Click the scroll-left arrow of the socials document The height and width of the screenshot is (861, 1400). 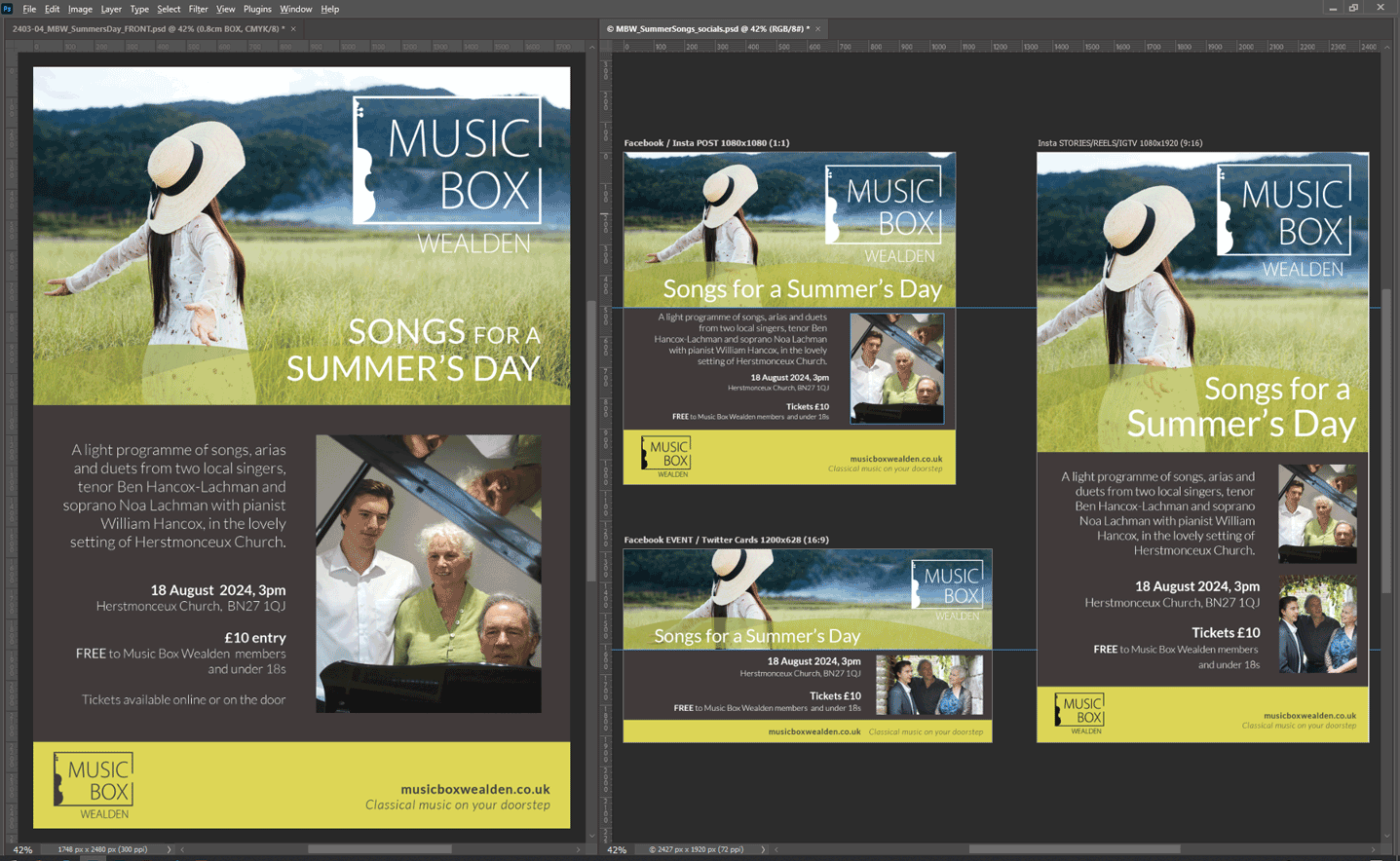[776, 849]
